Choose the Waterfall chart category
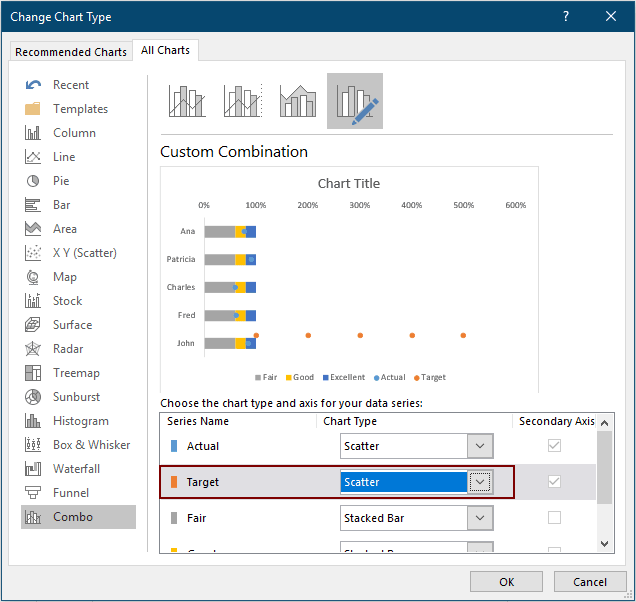 78,469
